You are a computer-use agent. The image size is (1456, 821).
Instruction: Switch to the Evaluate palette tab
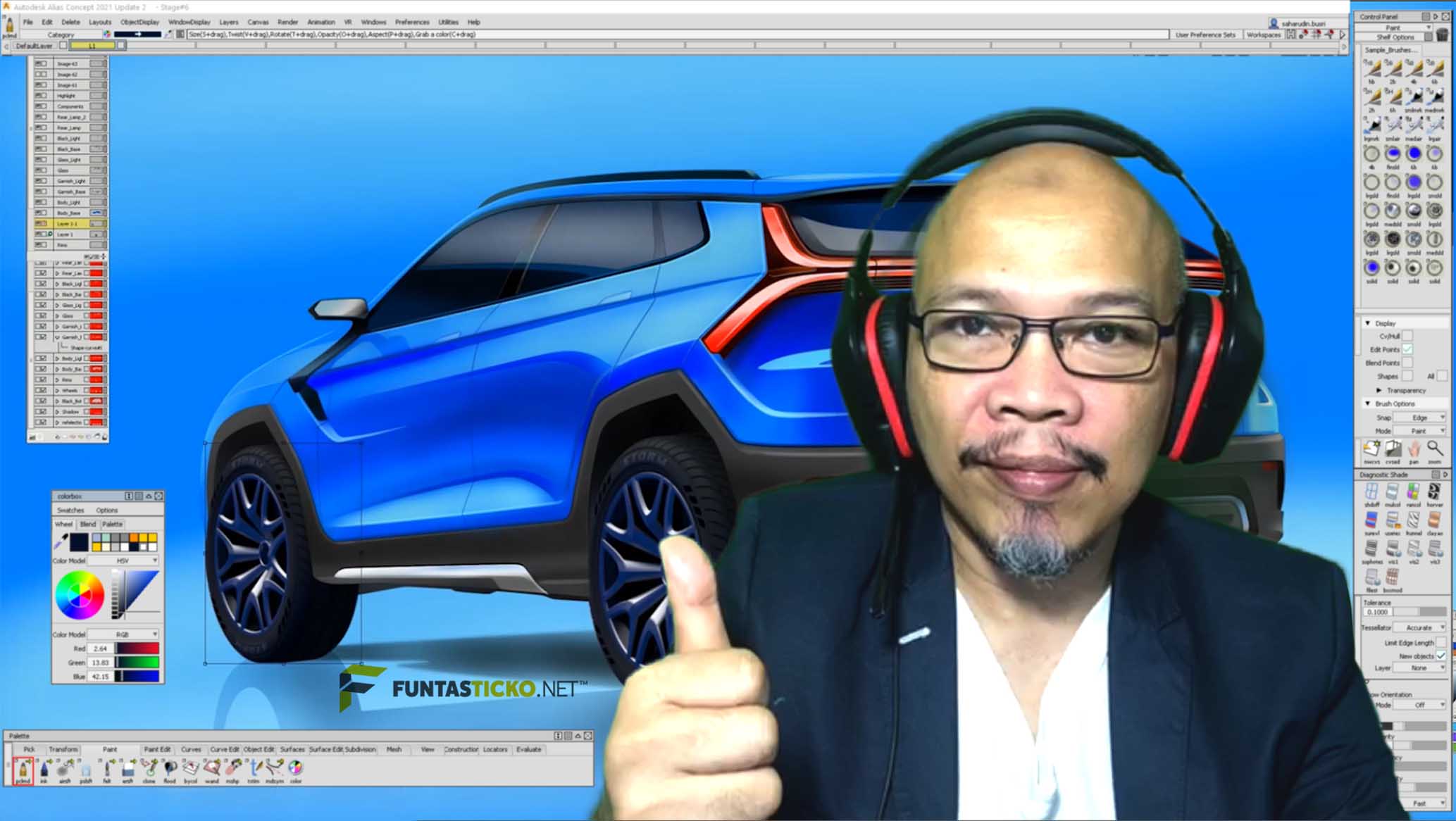coord(529,749)
